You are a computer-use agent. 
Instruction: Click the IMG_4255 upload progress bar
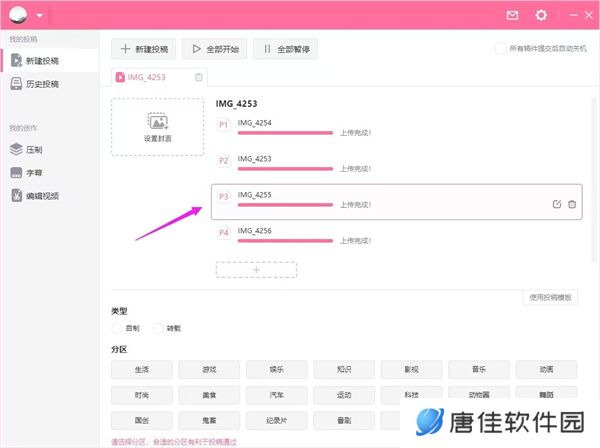[x=285, y=205]
